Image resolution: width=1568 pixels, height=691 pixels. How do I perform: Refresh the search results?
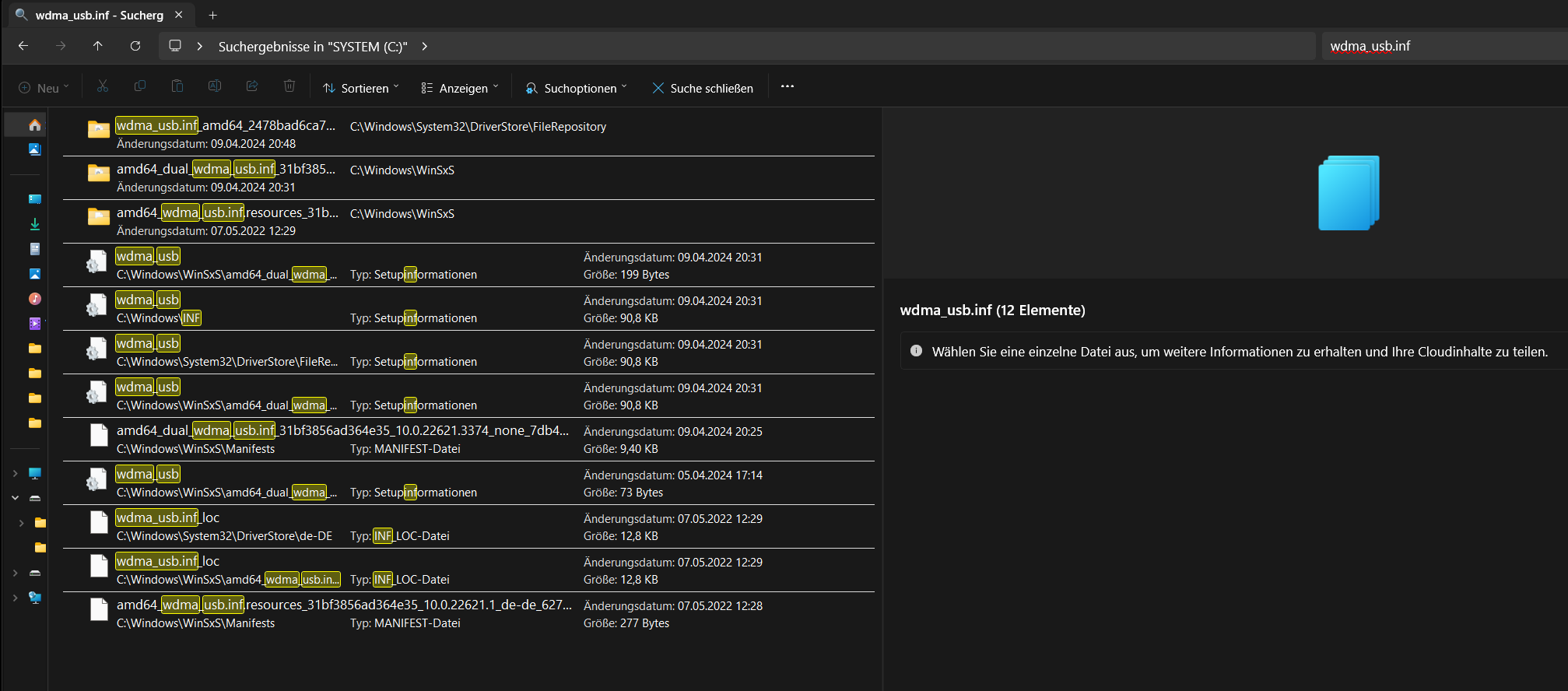(x=135, y=46)
